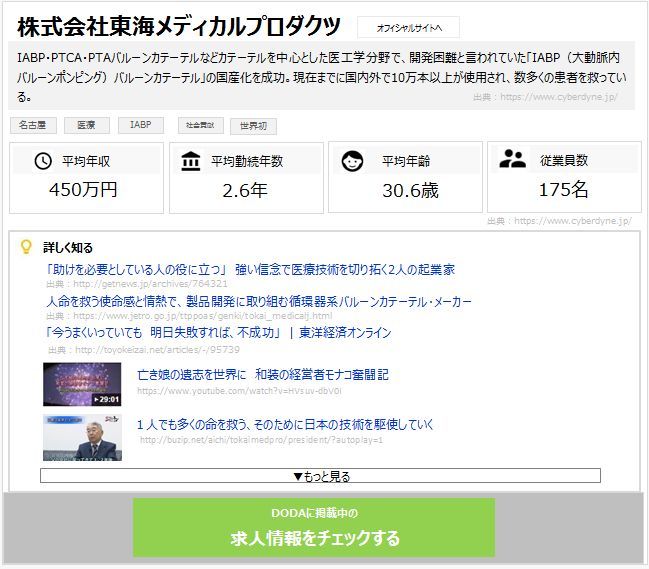Open article 人命を救う使命感と情熱で
This screenshot has width=649, height=569.
[259, 301]
